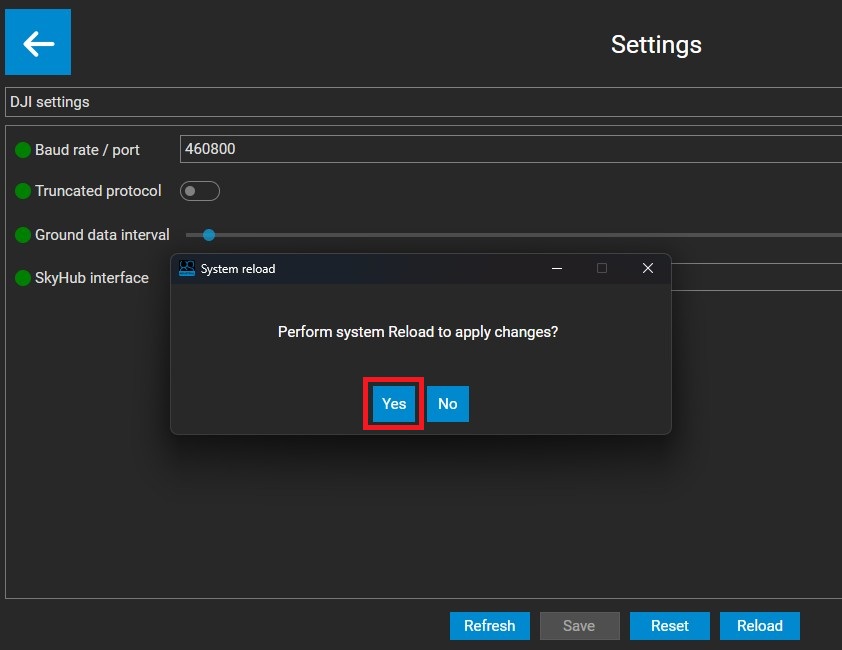Confirm system reload with Yes
This screenshot has width=842, height=650.
[x=394, y=403]
